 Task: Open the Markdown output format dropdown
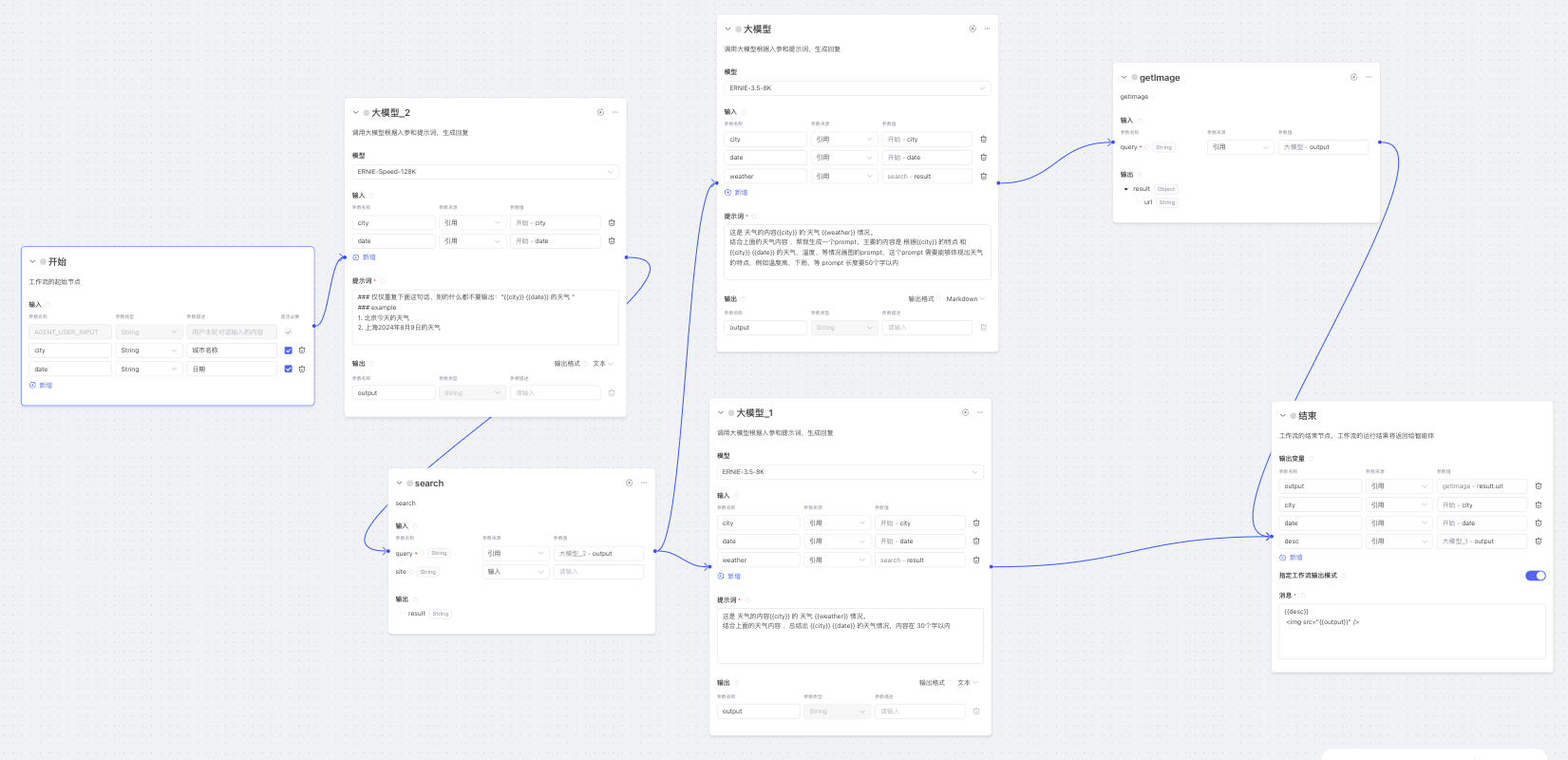[965, 299]
